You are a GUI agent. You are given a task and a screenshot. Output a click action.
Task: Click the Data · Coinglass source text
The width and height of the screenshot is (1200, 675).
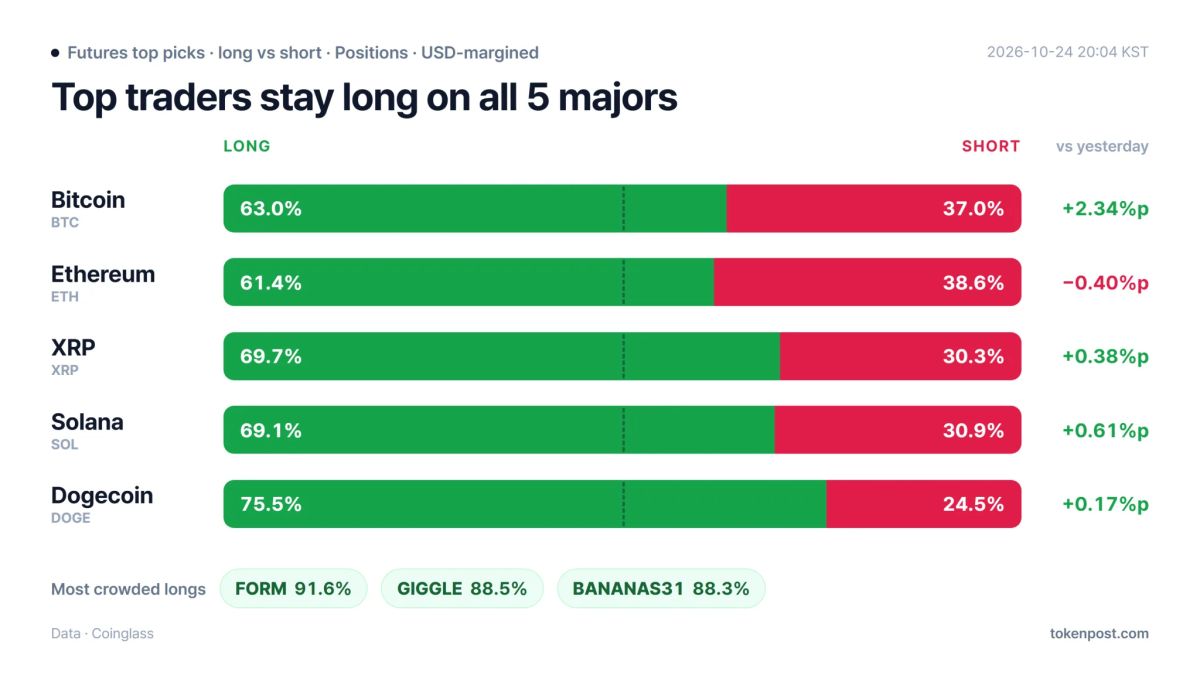[102, 633]
